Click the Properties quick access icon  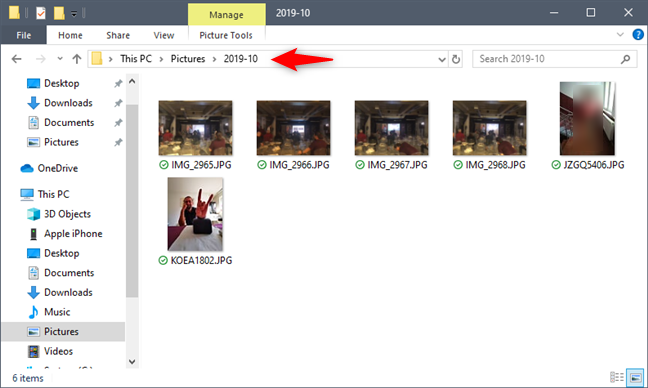click(x=40, y=13)
